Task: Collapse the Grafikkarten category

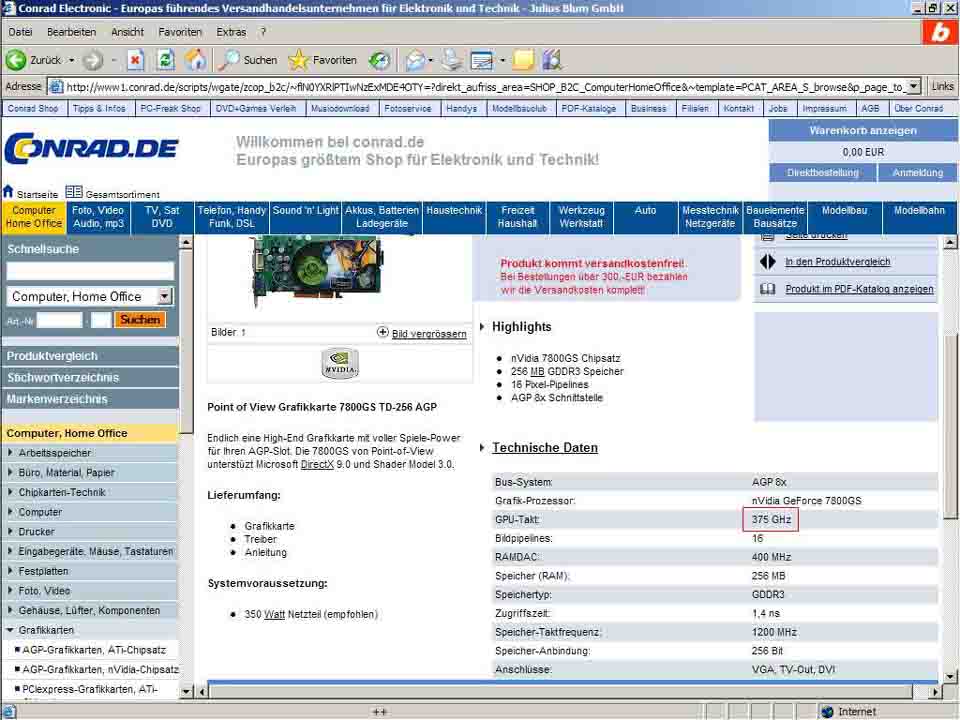Action: point(10,629)
